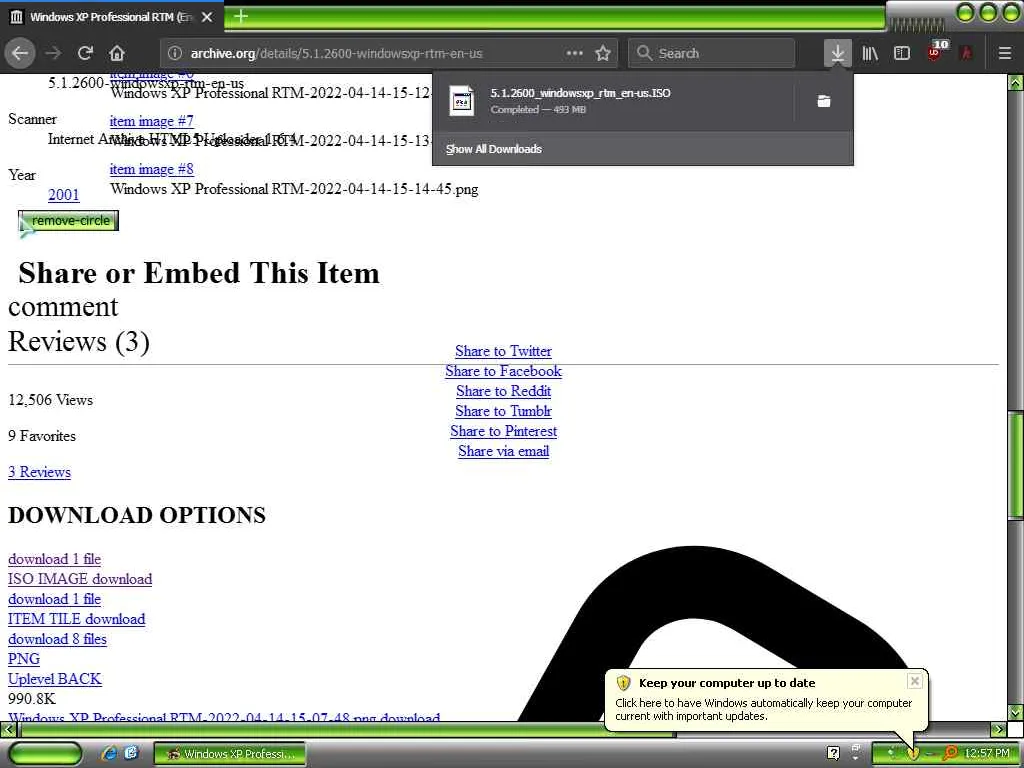
Task: Show site information for archive.org
Action: coord(174,54)
